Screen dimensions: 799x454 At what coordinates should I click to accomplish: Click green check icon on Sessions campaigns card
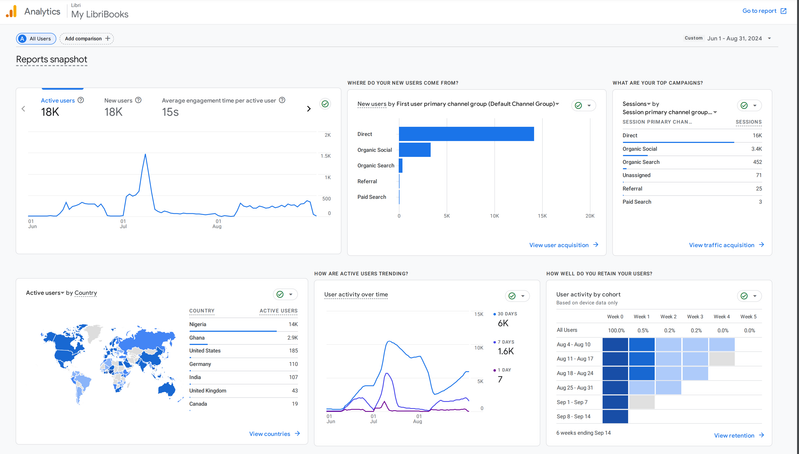pyautogui.click(x=744, y=105)
